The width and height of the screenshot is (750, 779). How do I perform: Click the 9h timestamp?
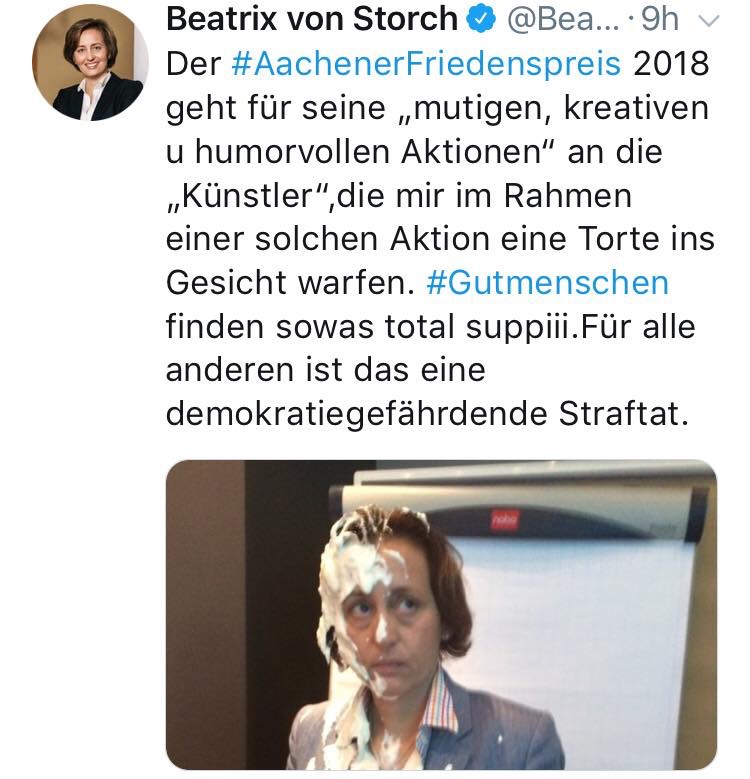click(659, 19)
